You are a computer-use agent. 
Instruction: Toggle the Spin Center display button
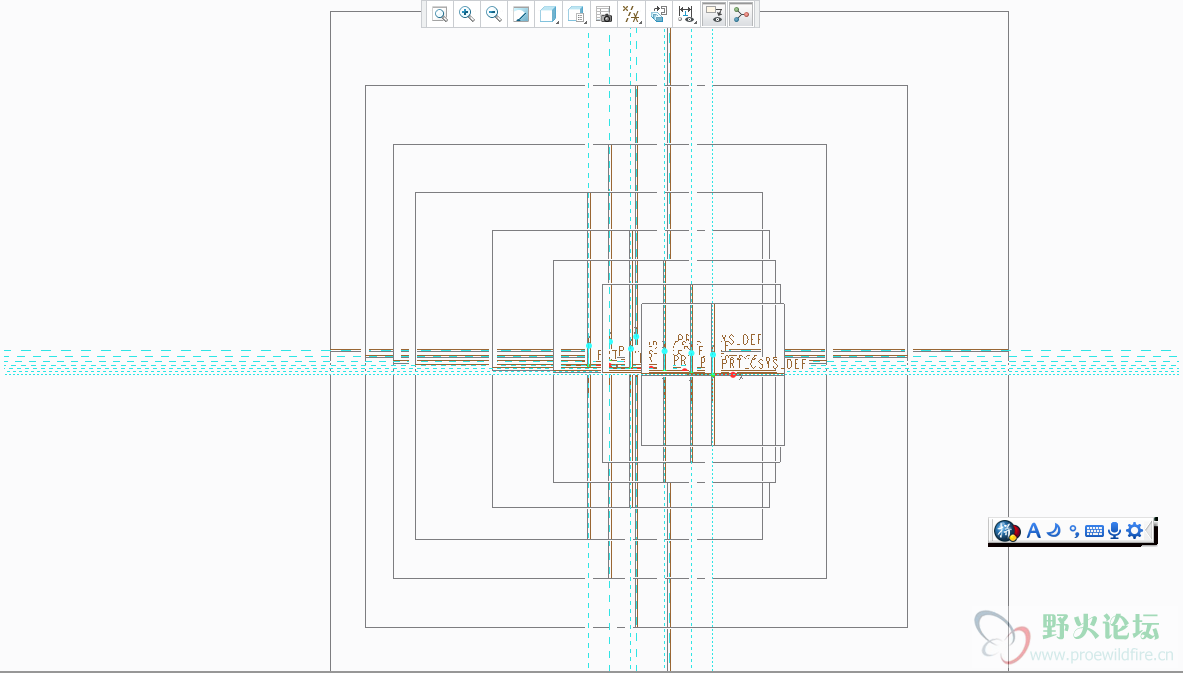coord(742,14)
